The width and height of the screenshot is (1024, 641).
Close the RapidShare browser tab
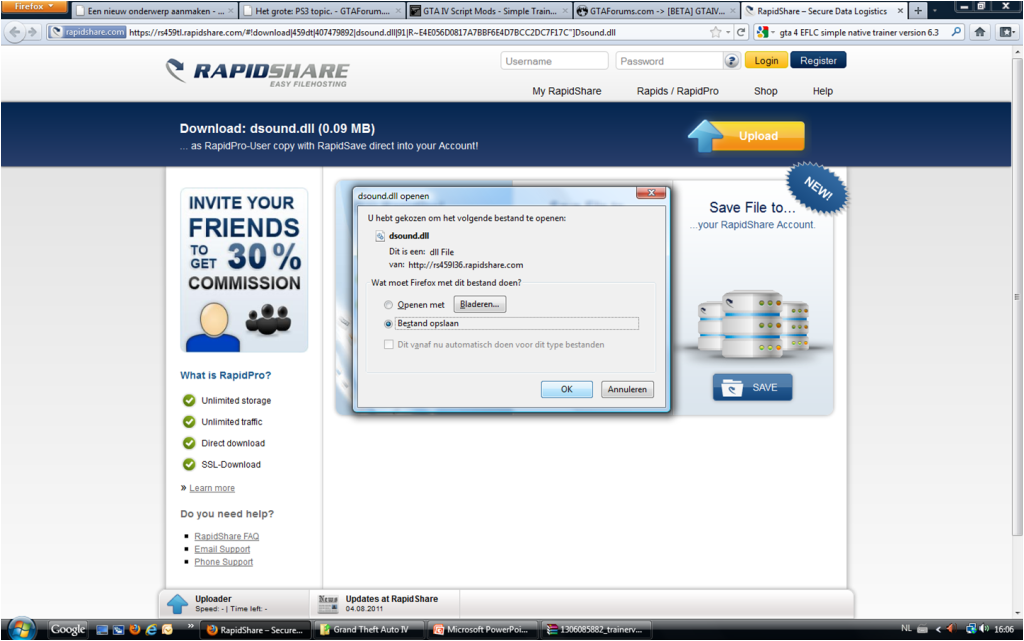(901, 11)
